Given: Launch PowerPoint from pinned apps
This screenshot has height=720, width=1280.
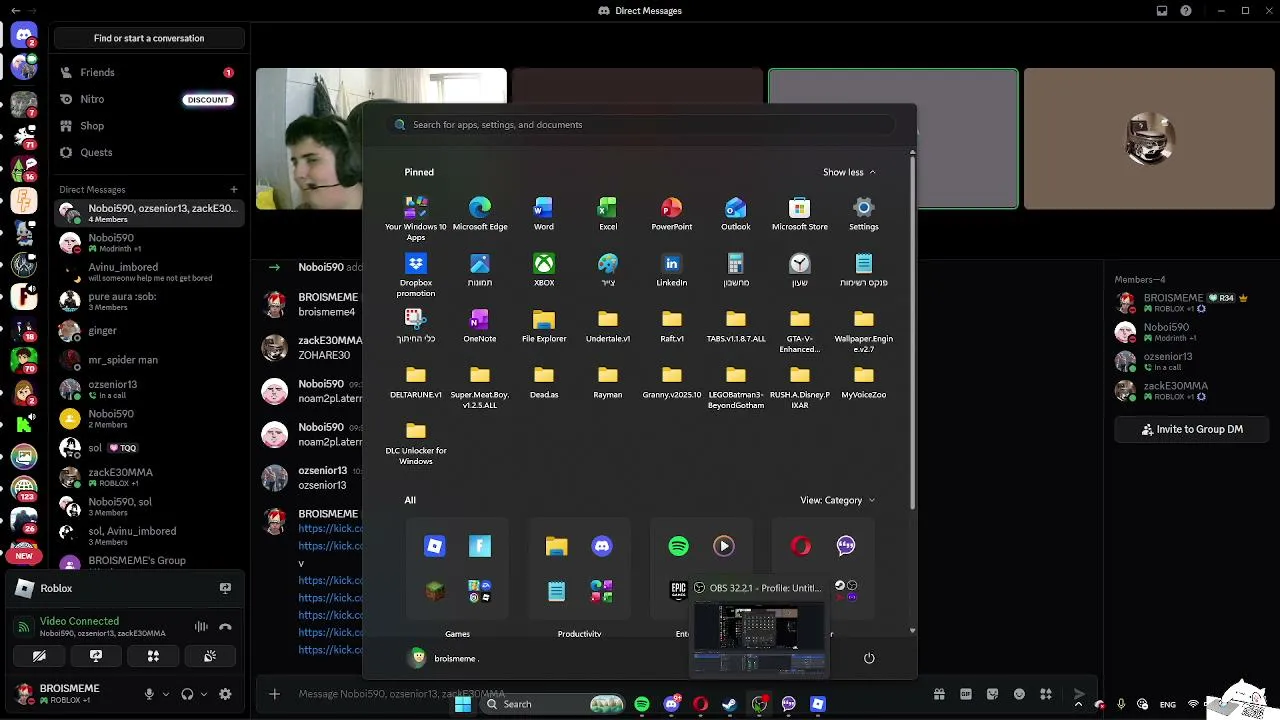Looking at the screenshot, I should 672,213.
